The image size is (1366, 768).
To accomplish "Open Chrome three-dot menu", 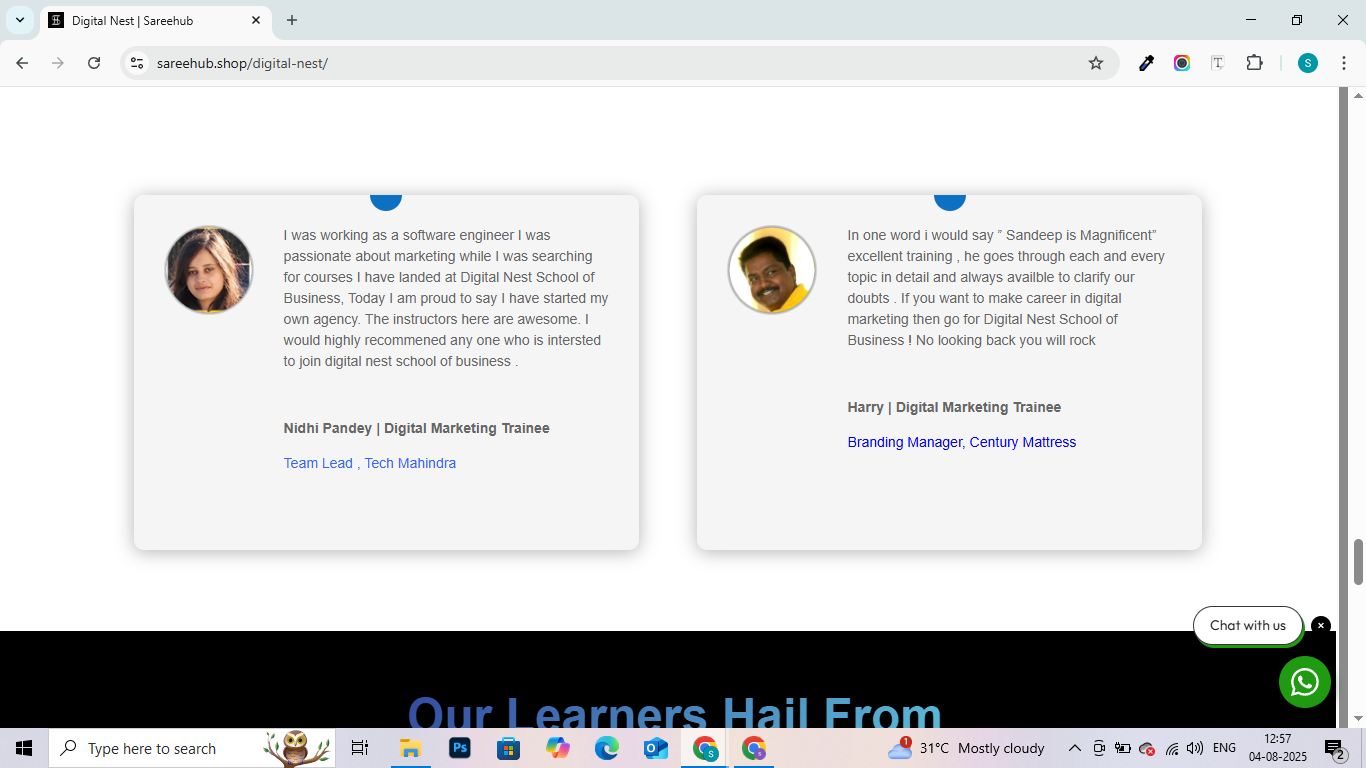I will point(1344,63).
